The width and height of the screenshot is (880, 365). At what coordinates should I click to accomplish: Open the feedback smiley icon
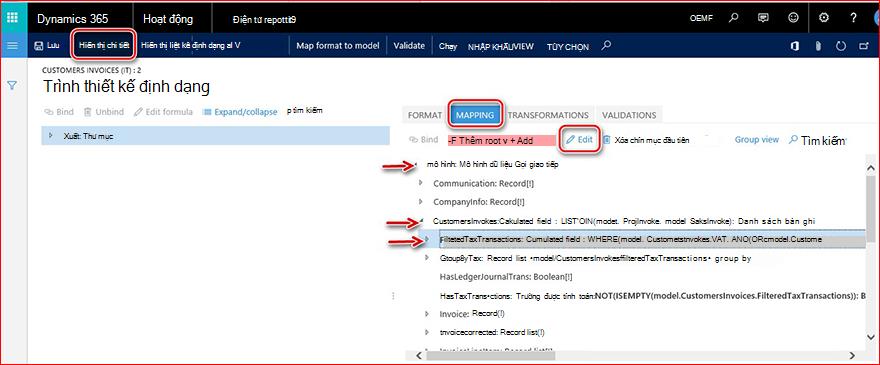793,17
